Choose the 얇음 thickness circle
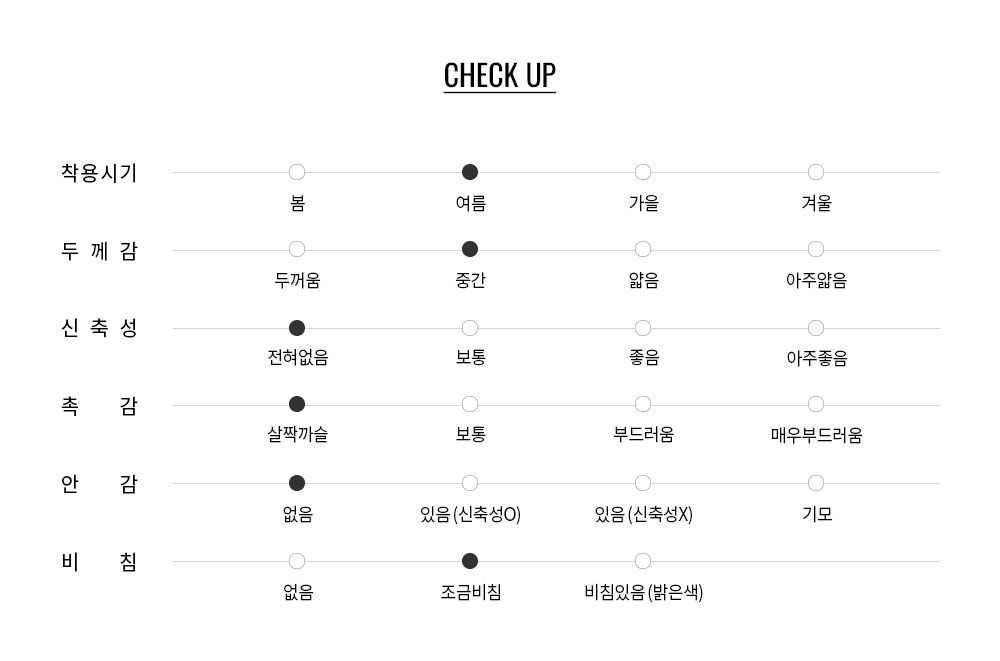 click(x=643, y=249)
